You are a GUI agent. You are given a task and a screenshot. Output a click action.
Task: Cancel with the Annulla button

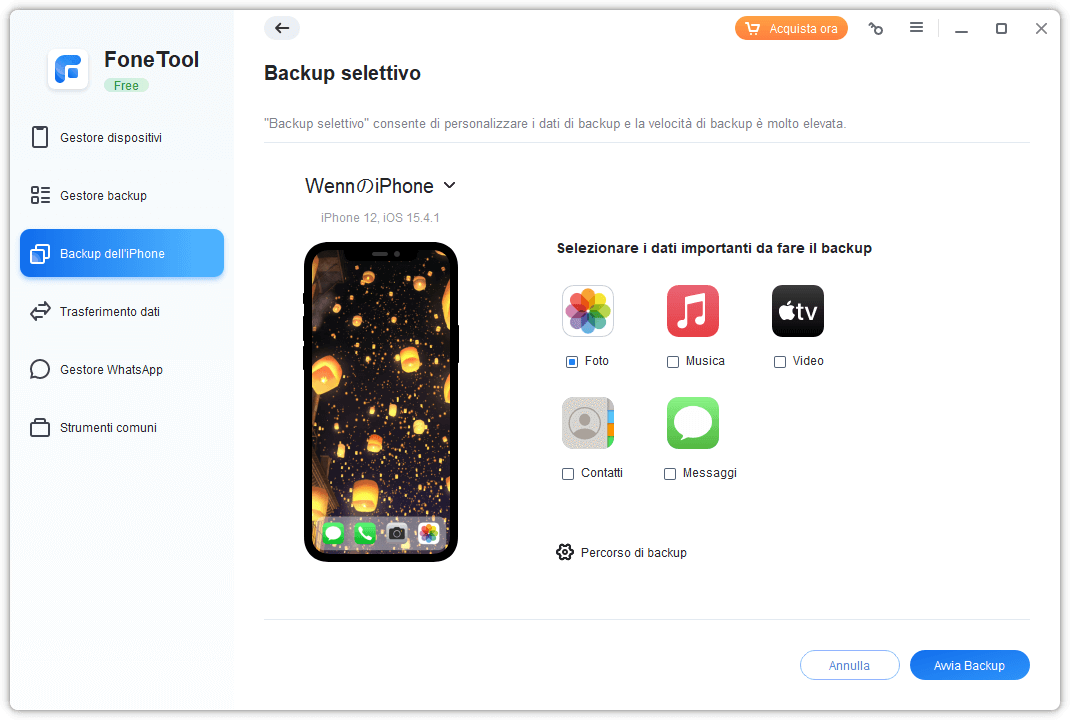(850, 665)
